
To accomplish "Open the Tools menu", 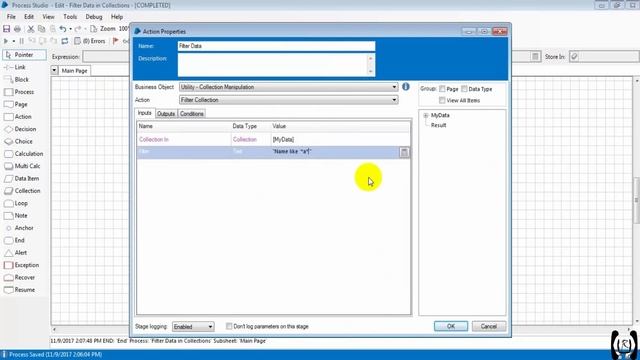I will click(x=70, y=17).
